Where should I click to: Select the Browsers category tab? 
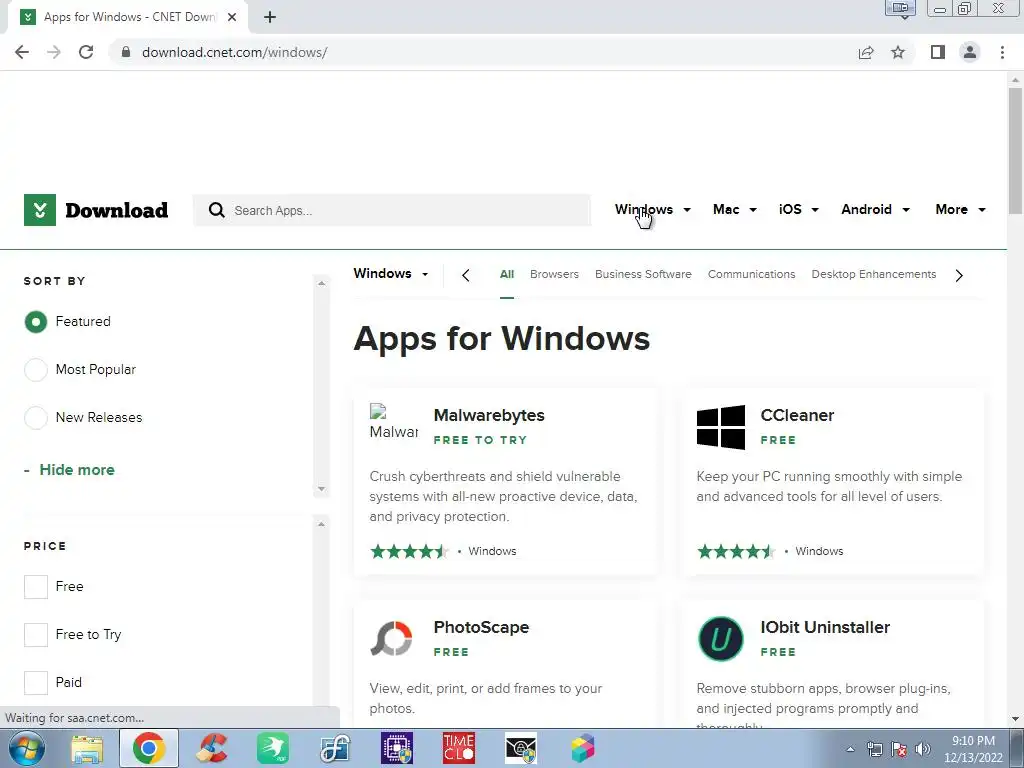point(554,274)
